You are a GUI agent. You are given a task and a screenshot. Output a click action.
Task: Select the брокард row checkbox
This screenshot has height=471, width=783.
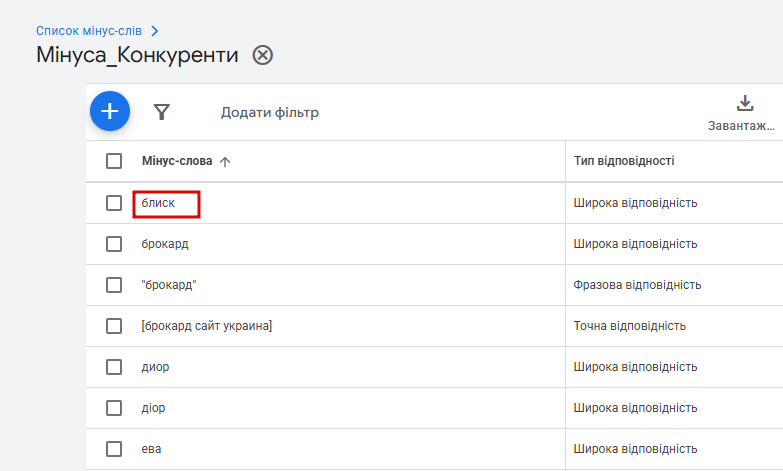pyautogui.click(x=114, y=244)
